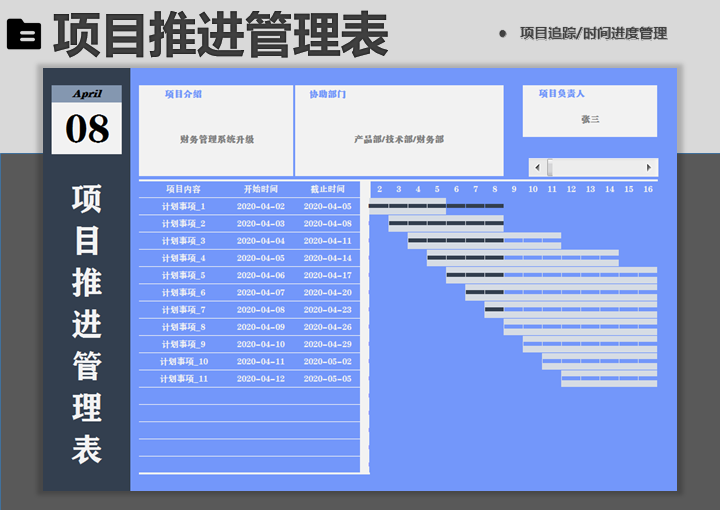Select the 项目内容 column header
This screenshot has height=510, width=720.
click(183, 189)
